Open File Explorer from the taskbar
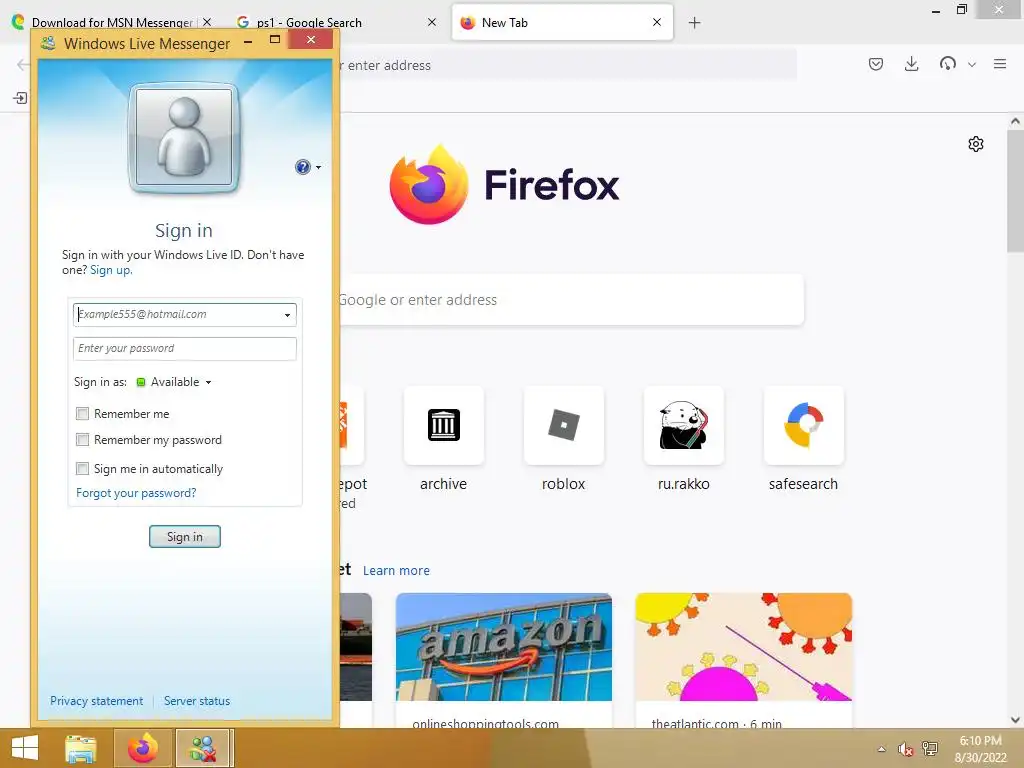 pyautogui.click(x=81, y=748)
